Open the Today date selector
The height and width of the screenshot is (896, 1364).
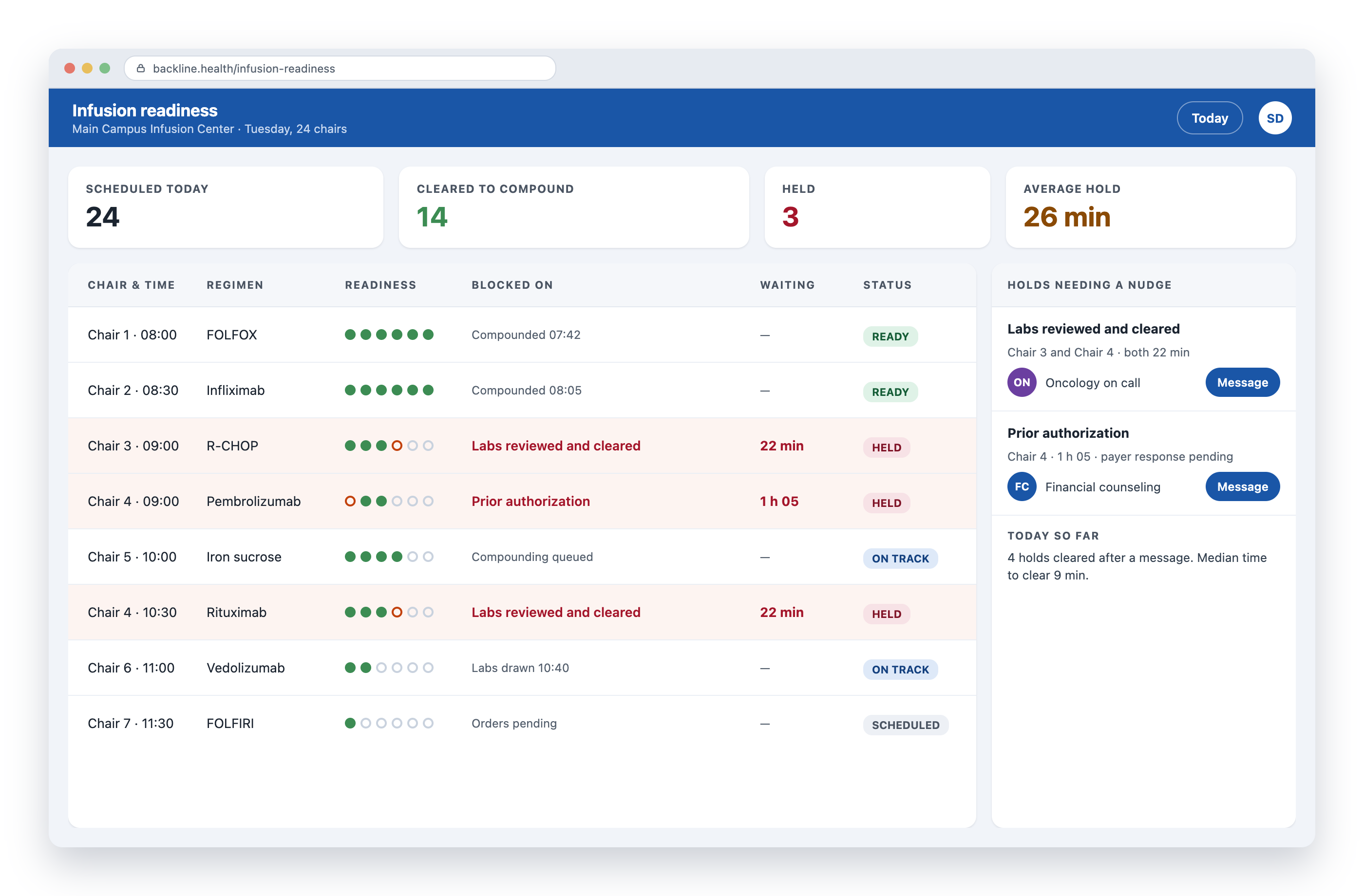tap(1209, 118)
